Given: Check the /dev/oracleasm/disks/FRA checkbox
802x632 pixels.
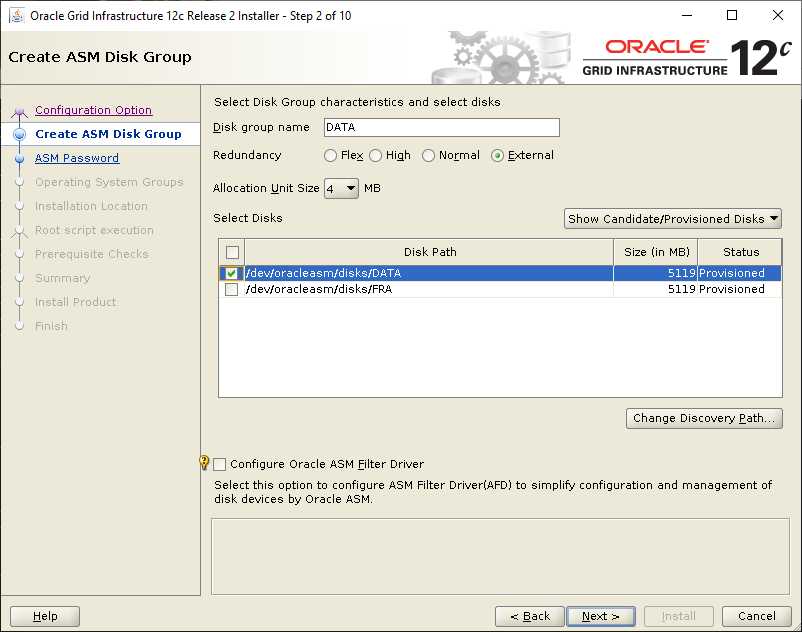Looking at the screenshot, I should pyautogui.click(x=231, y=289).
